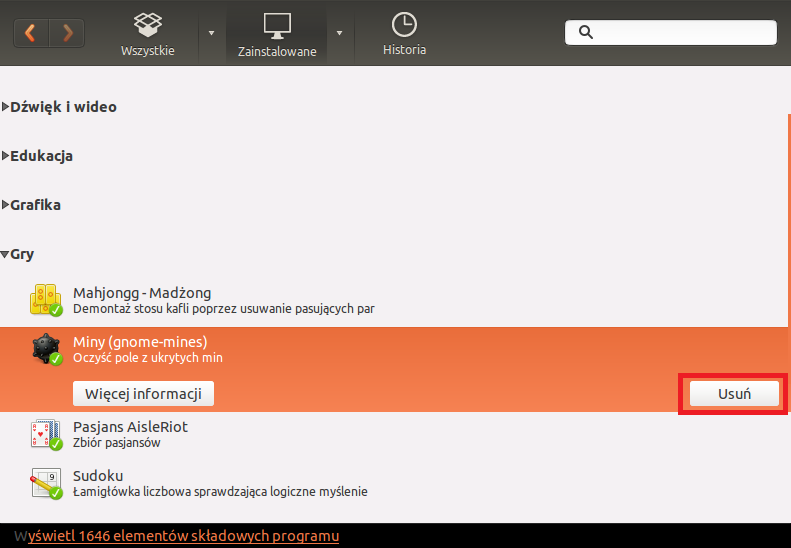Image resolution: width=791 pixels, height=548 pixels.
Task: Go forward with the right arrow button
Action: point(67,33)
